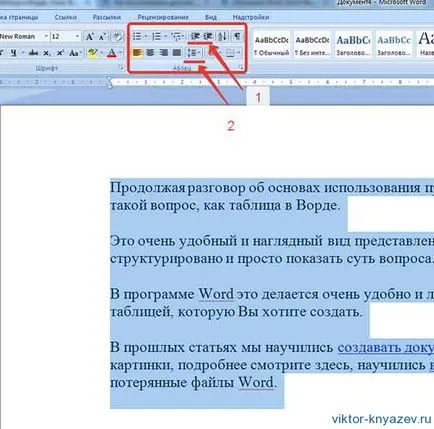The height and width of the screenshot is (429, 434).
Task: Toggle align right
Action: tap(164, 53)
